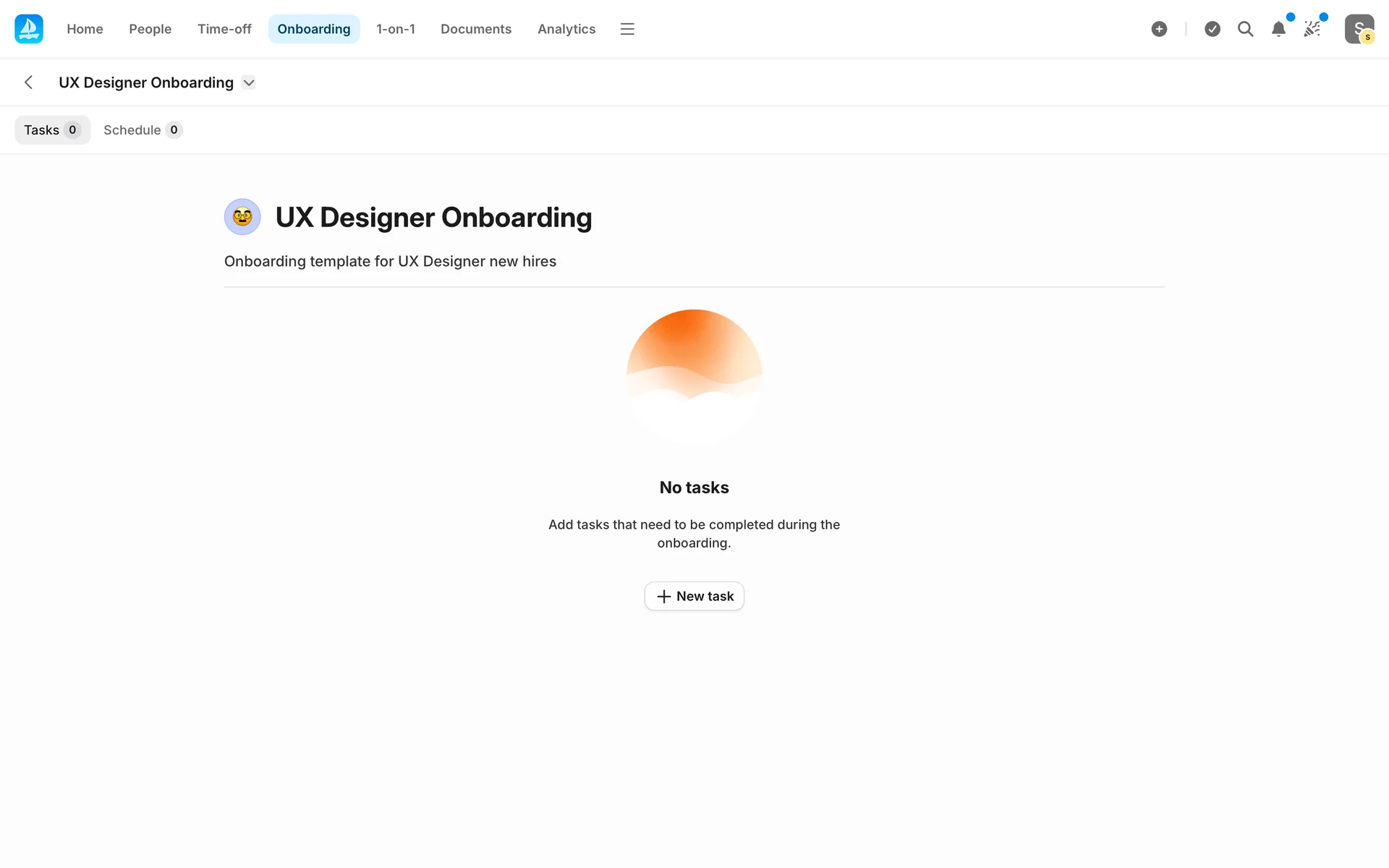
Task: Expand the hamburger more-menu
Action: coord(627,29)
